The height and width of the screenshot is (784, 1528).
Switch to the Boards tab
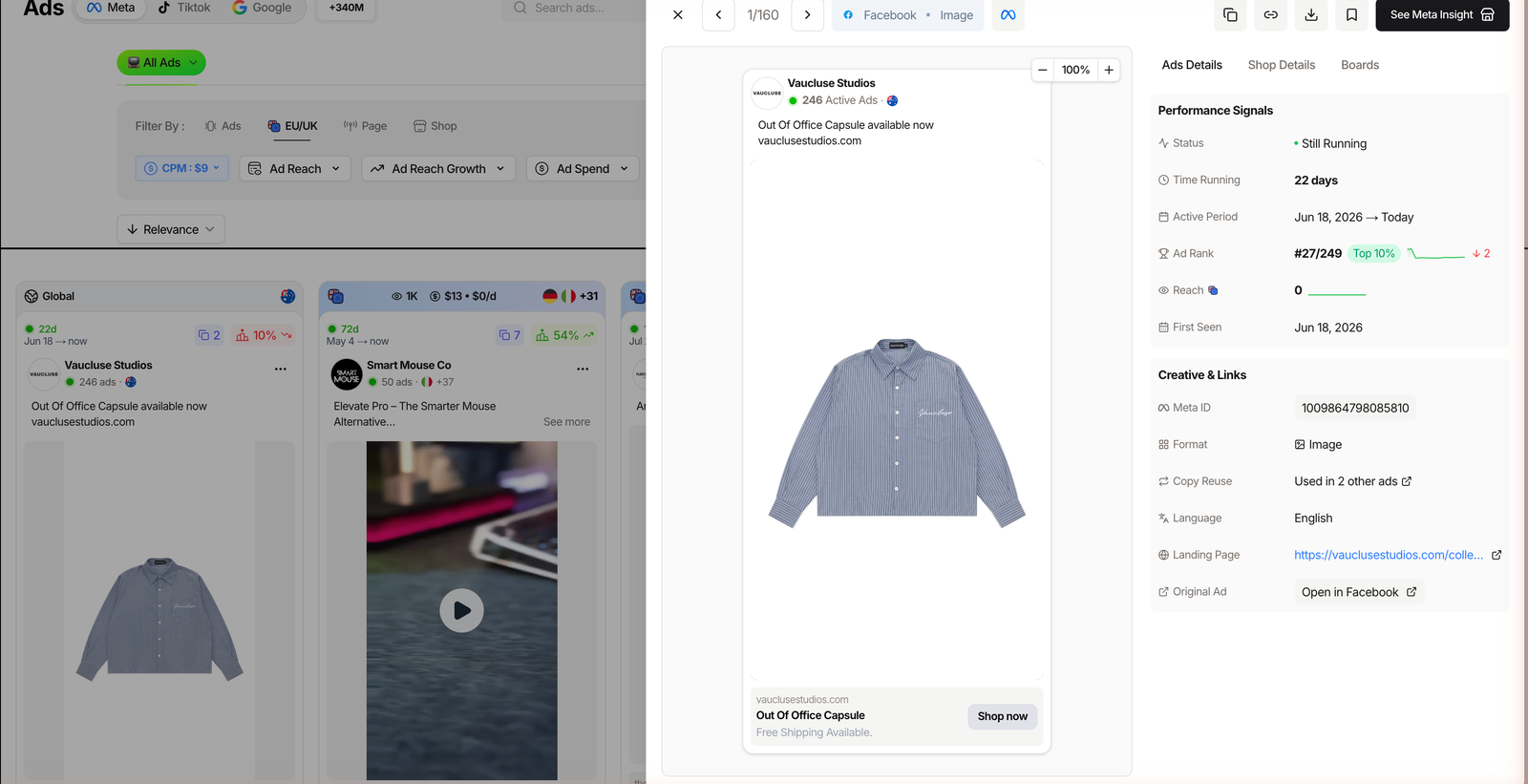[1359, 65]
